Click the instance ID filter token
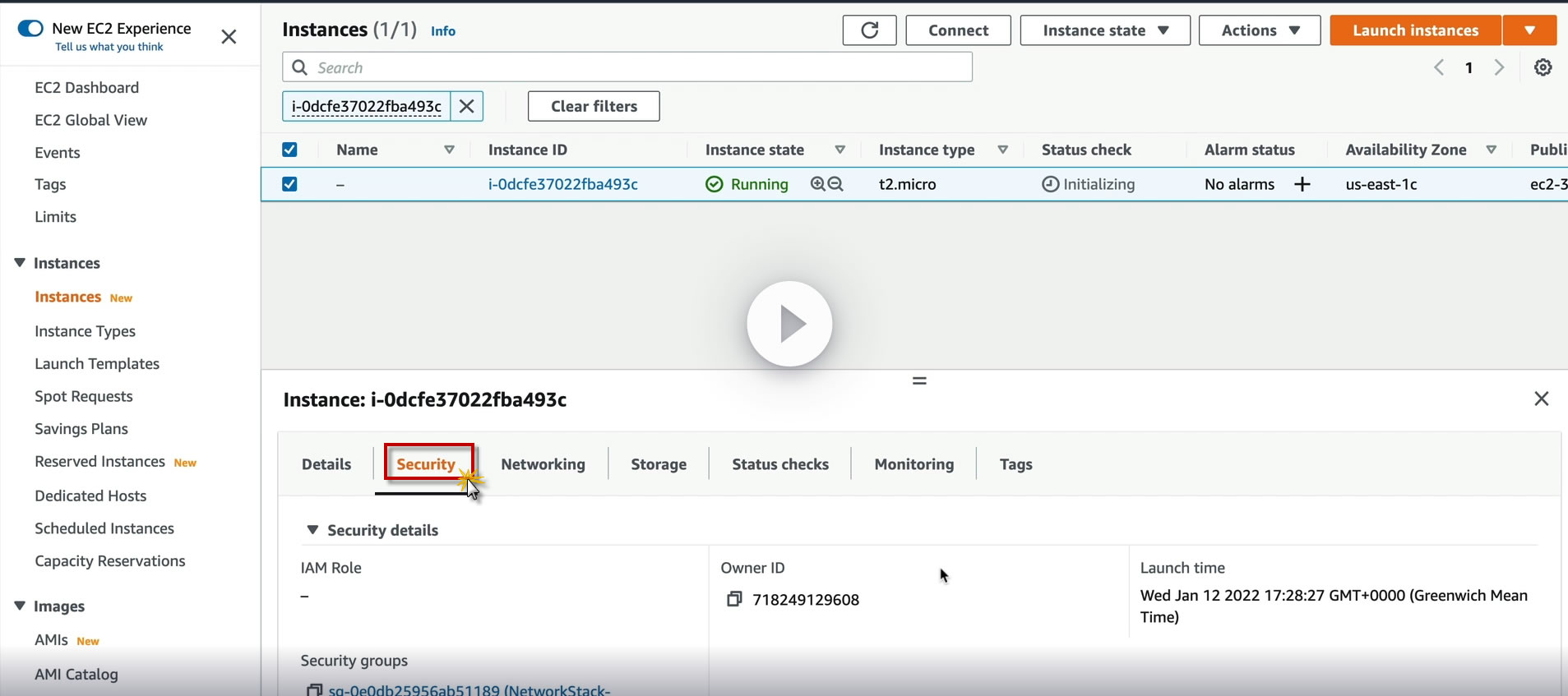Image resolution: width=1568 pixels, height=696 pixels. 367,106
